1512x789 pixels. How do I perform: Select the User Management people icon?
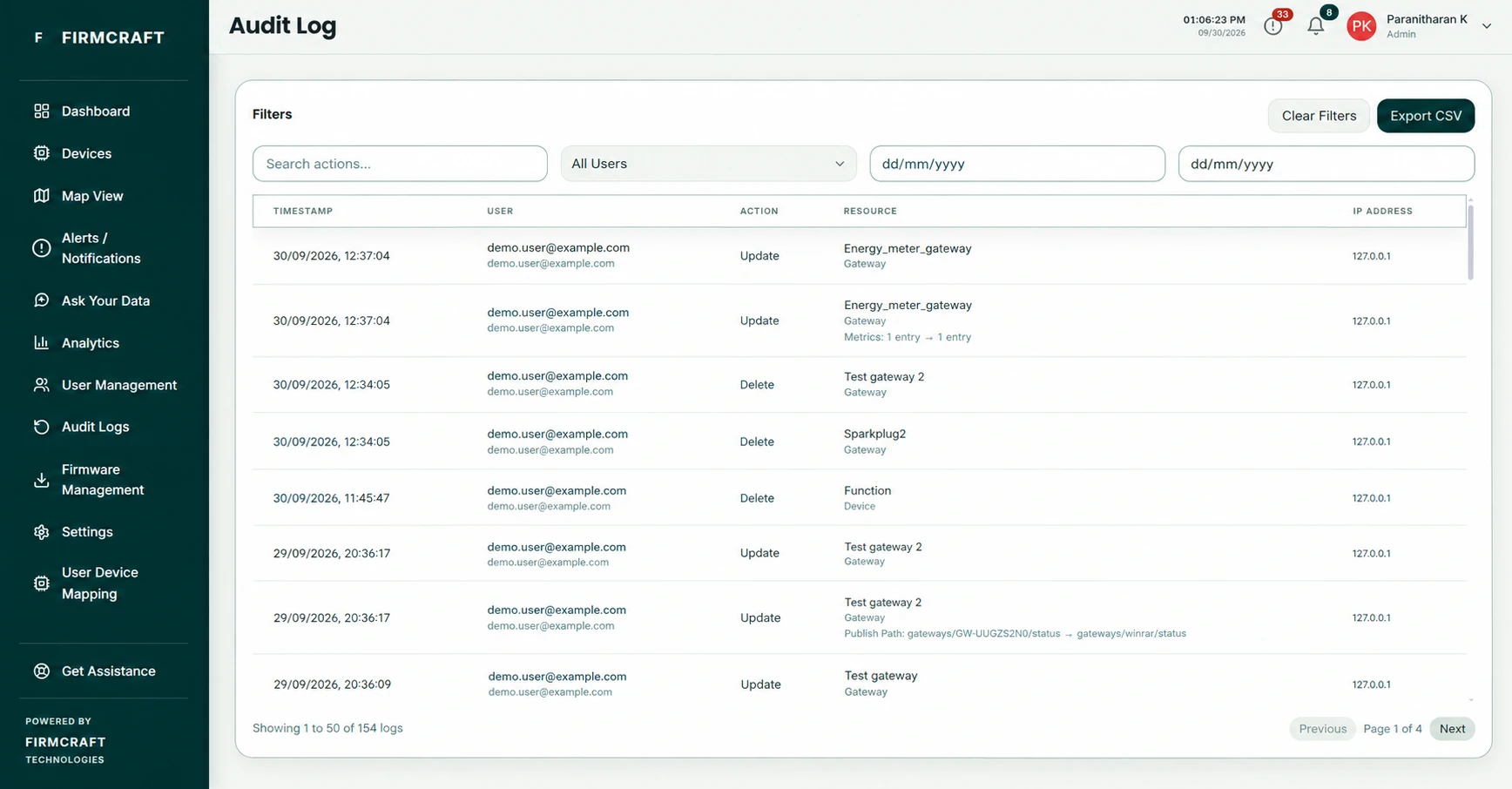(x=41, y=385)
